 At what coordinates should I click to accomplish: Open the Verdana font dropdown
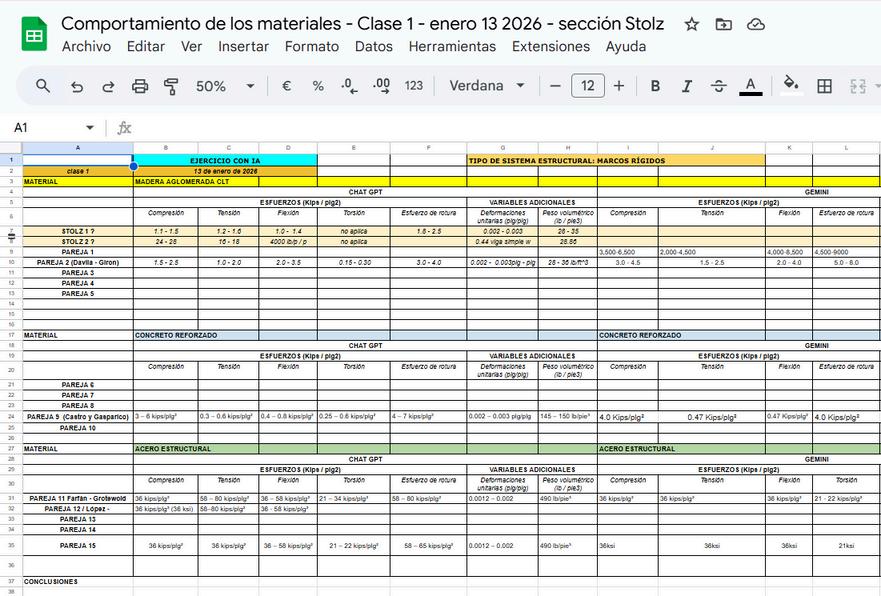point(487,86)
